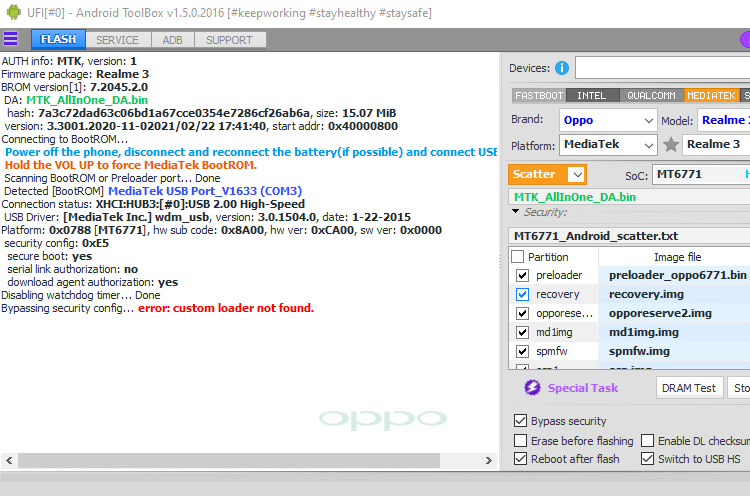Open the Model dropdown showing Realme
750x496 pixels.
point(724,120)
